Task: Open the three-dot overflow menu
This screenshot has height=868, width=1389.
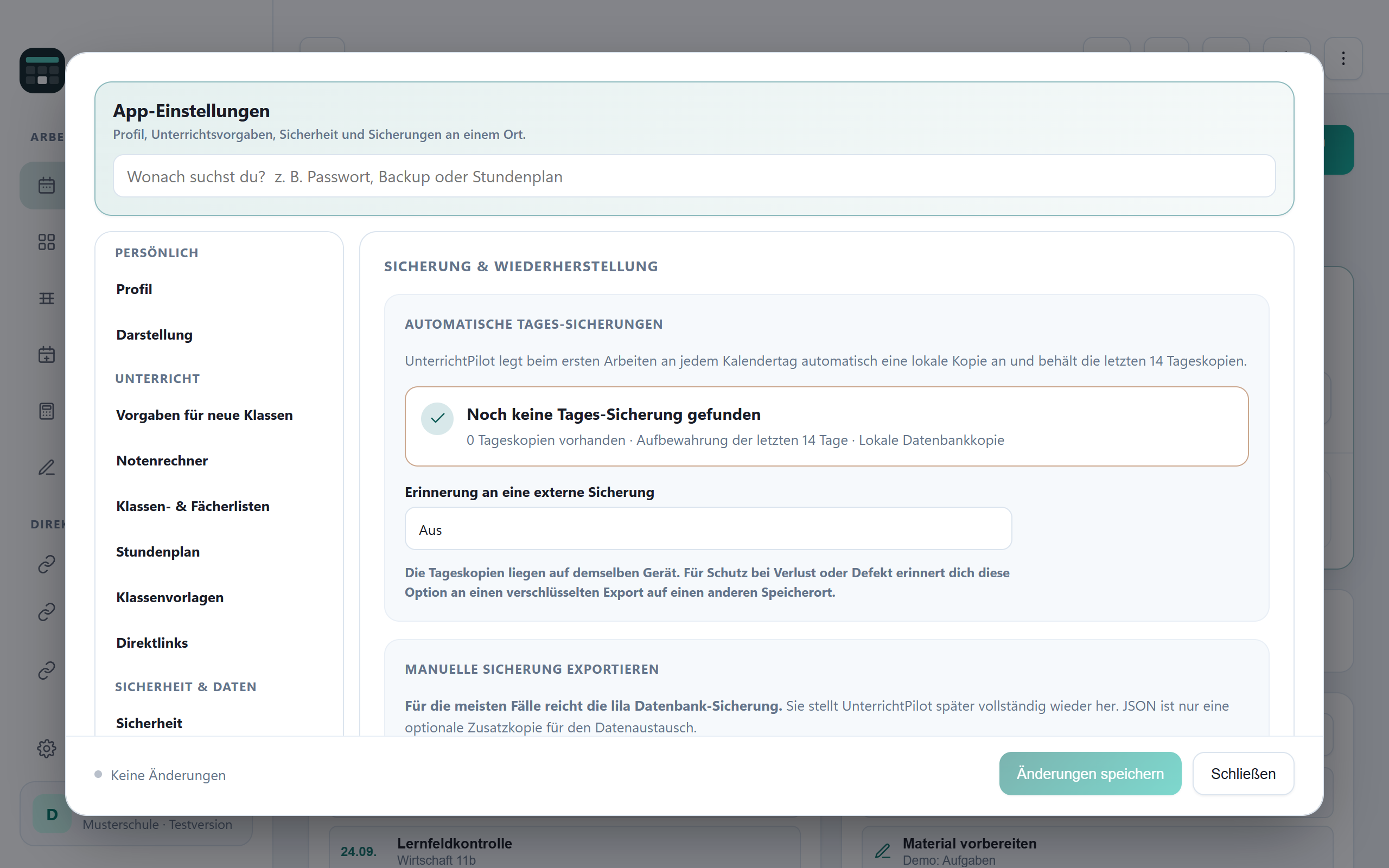Action: pyautogui.click(x=1343, y=58)
